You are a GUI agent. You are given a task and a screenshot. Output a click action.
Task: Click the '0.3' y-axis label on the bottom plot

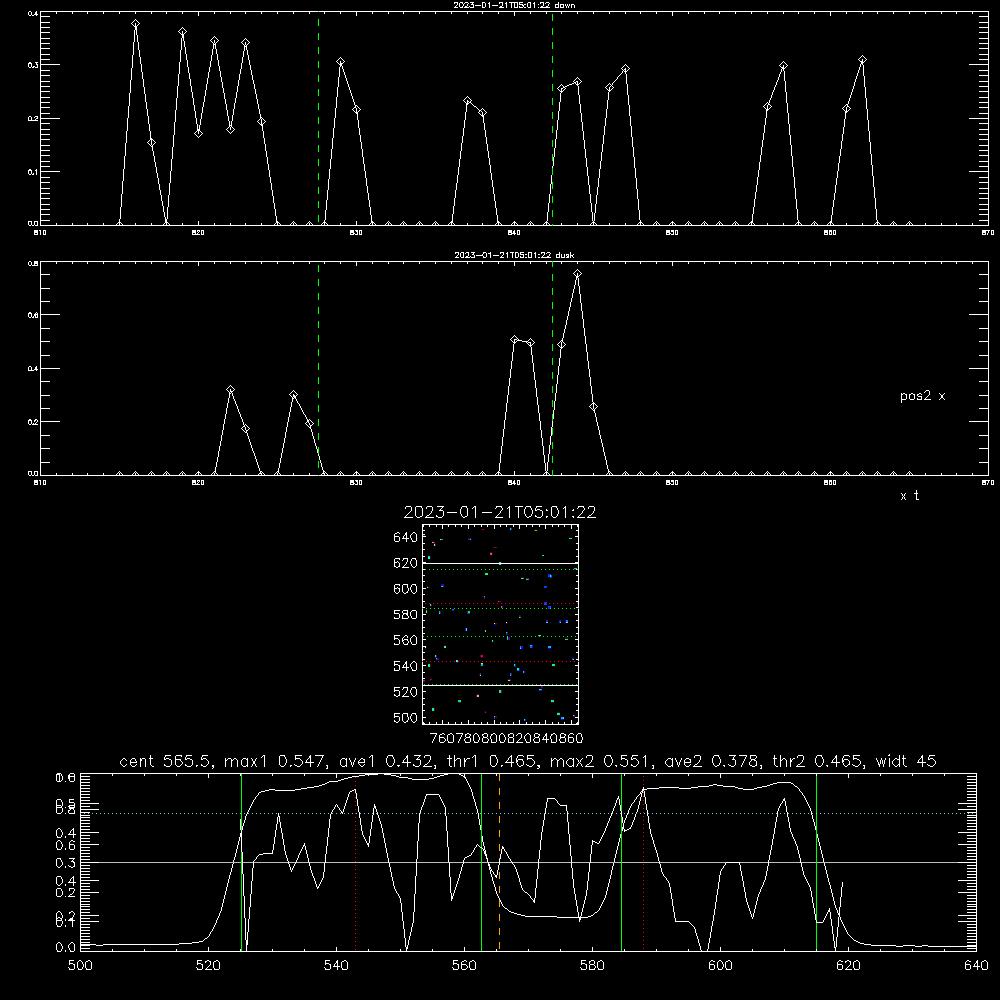point(66,863)
